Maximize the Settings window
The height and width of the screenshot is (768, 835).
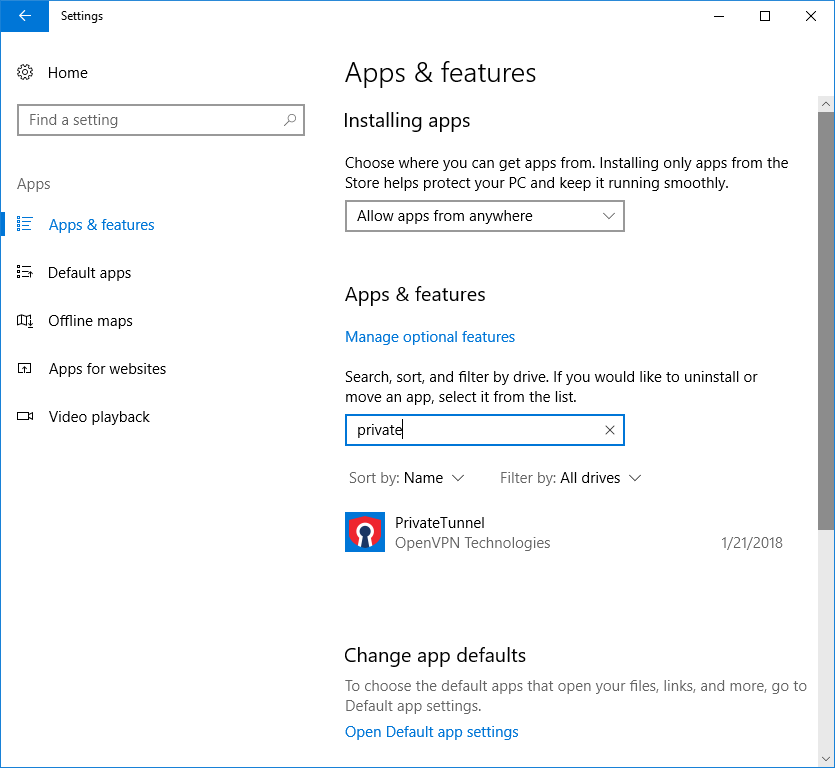click(x=765, y=16)
